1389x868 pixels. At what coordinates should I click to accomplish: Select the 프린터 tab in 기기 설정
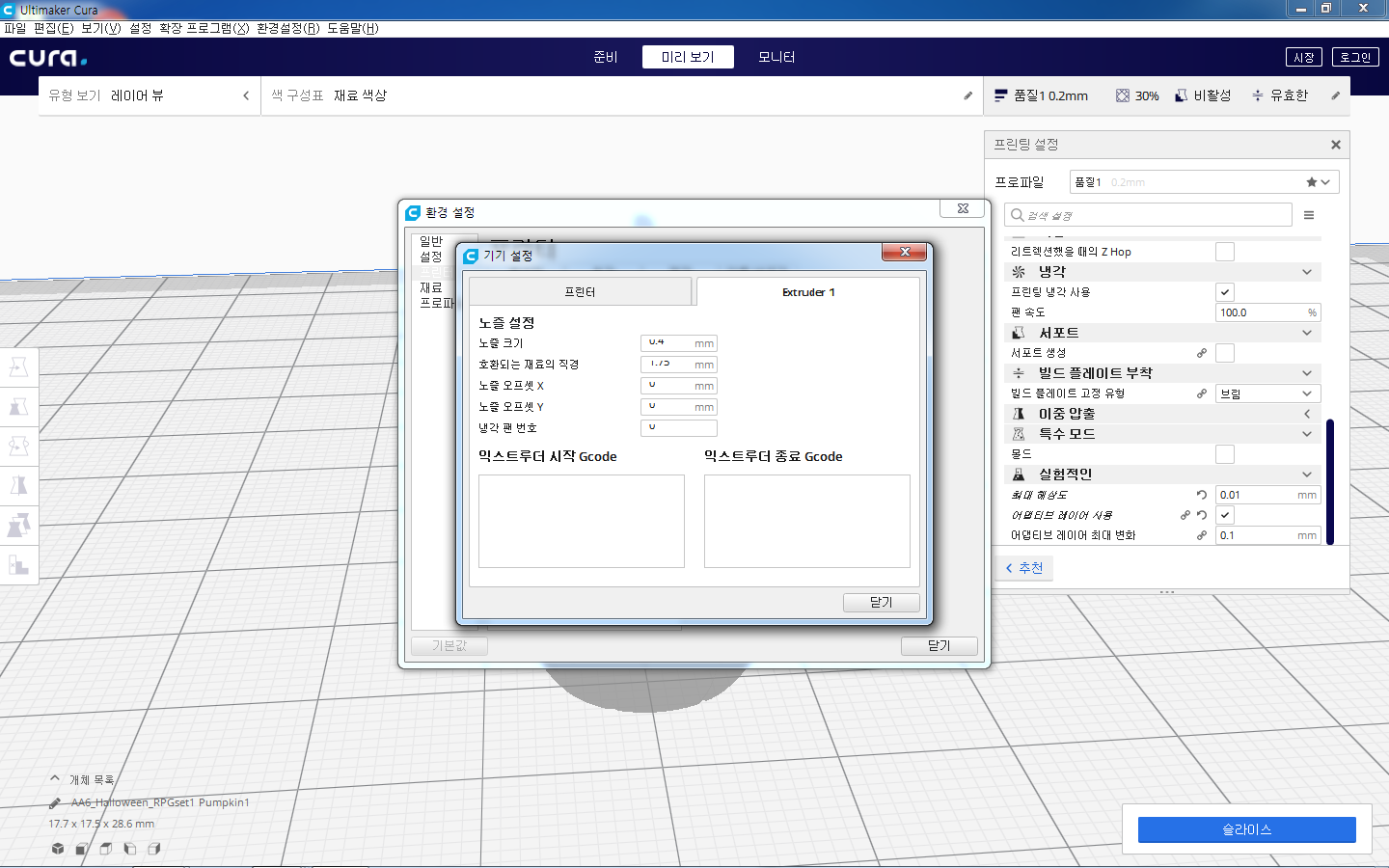580,291
